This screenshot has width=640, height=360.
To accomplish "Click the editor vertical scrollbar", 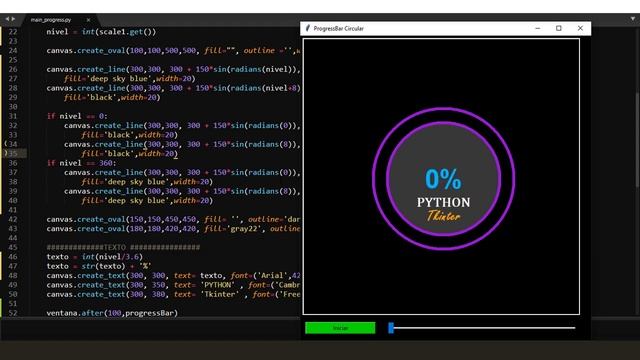I will coord(638,141).
